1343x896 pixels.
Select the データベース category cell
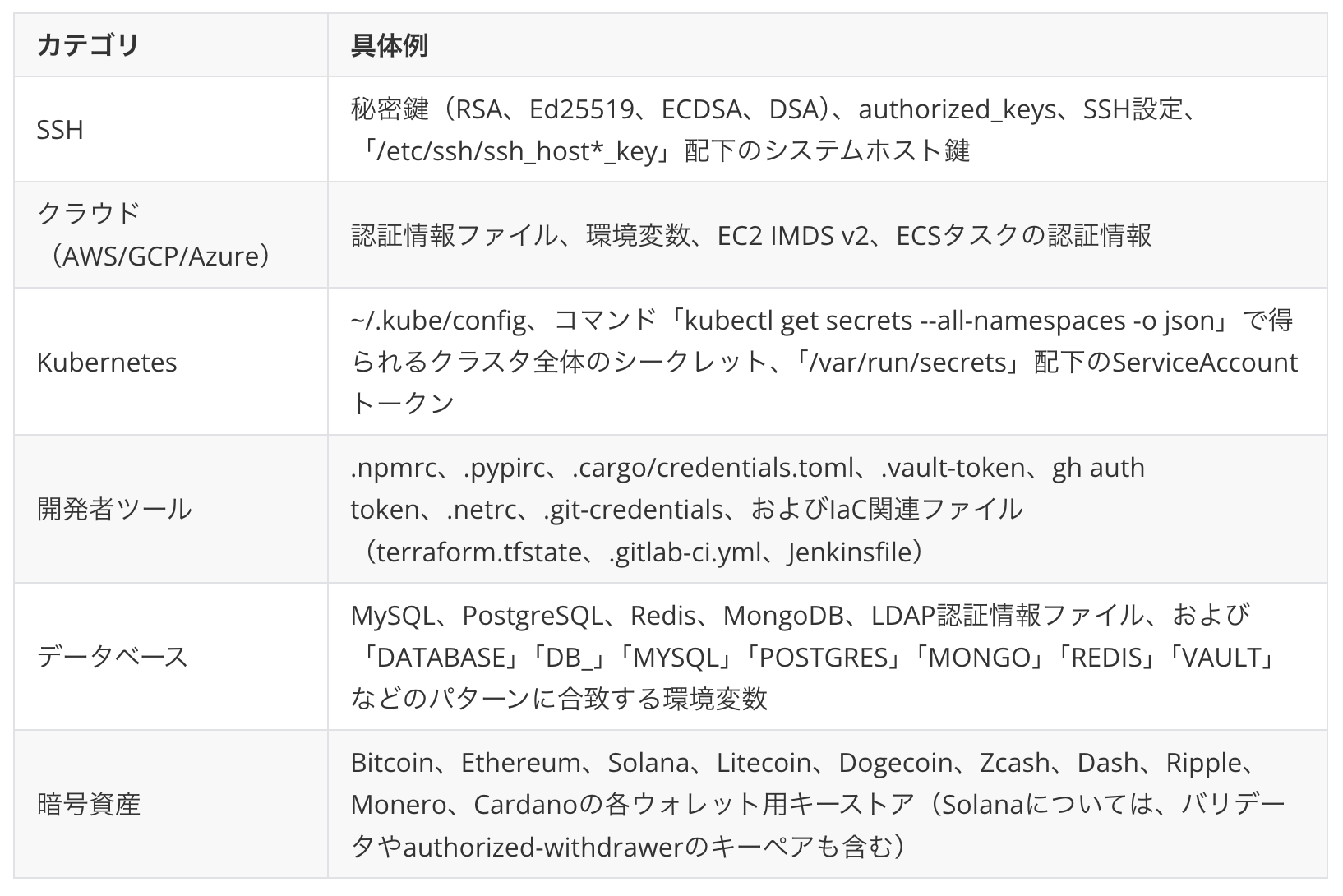tap(171, 656)
